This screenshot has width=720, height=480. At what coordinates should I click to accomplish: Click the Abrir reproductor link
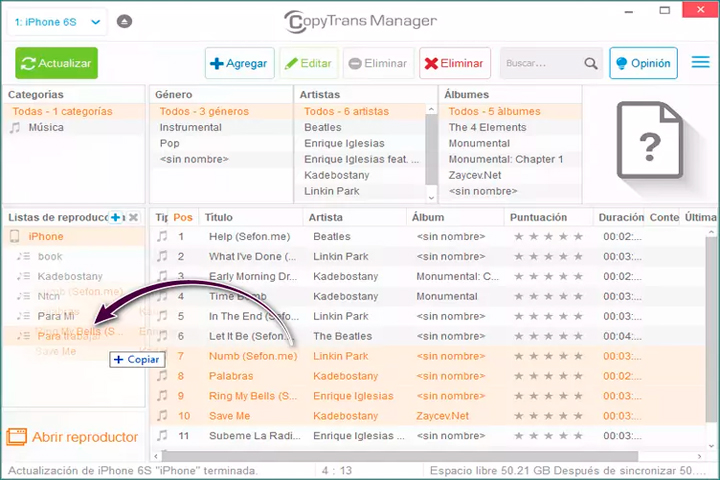pos(85,437)
